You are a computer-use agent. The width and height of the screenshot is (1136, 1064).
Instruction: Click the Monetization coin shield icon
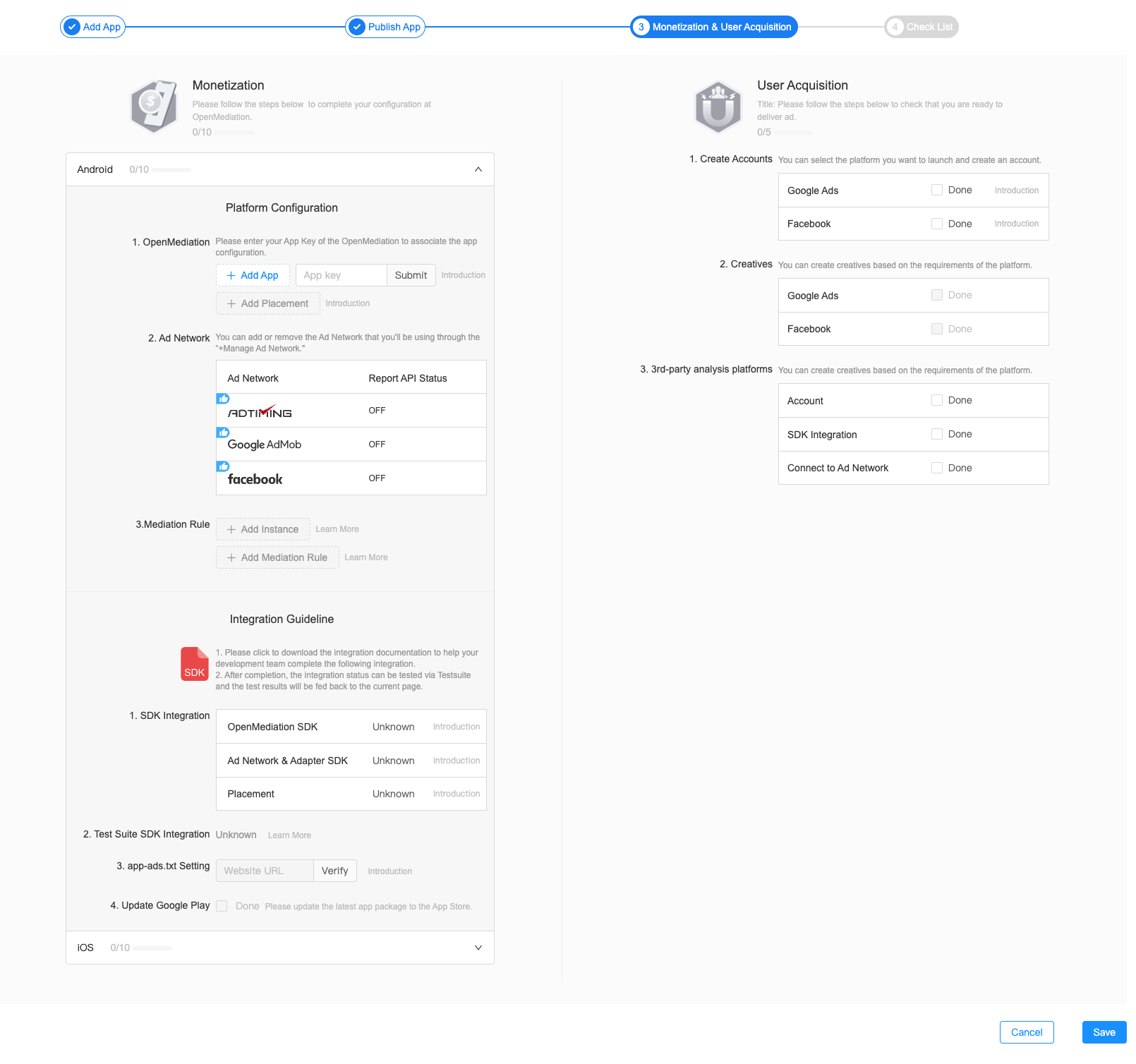pyautogui.click(x=154, y=107)
